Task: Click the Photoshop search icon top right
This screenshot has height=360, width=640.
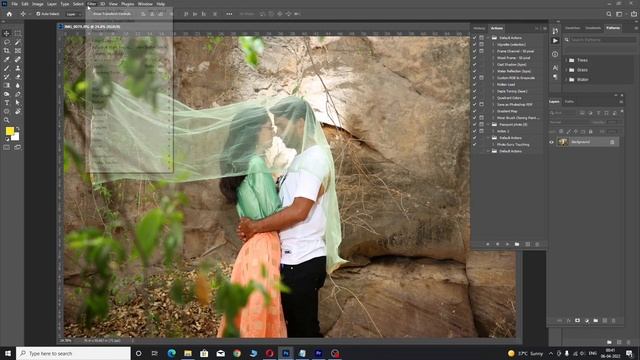Action: click(x=609, y=14)
